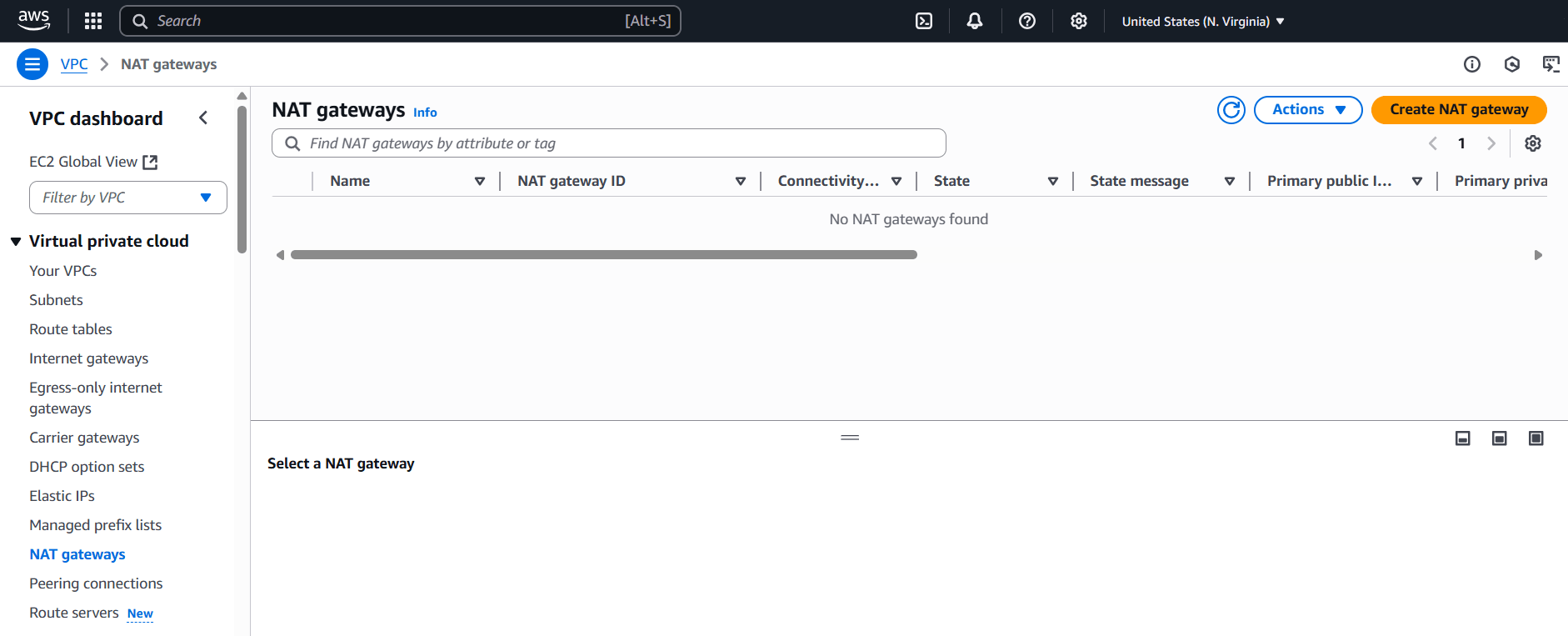Open the region selector N. Virginia

(1202, 22)
